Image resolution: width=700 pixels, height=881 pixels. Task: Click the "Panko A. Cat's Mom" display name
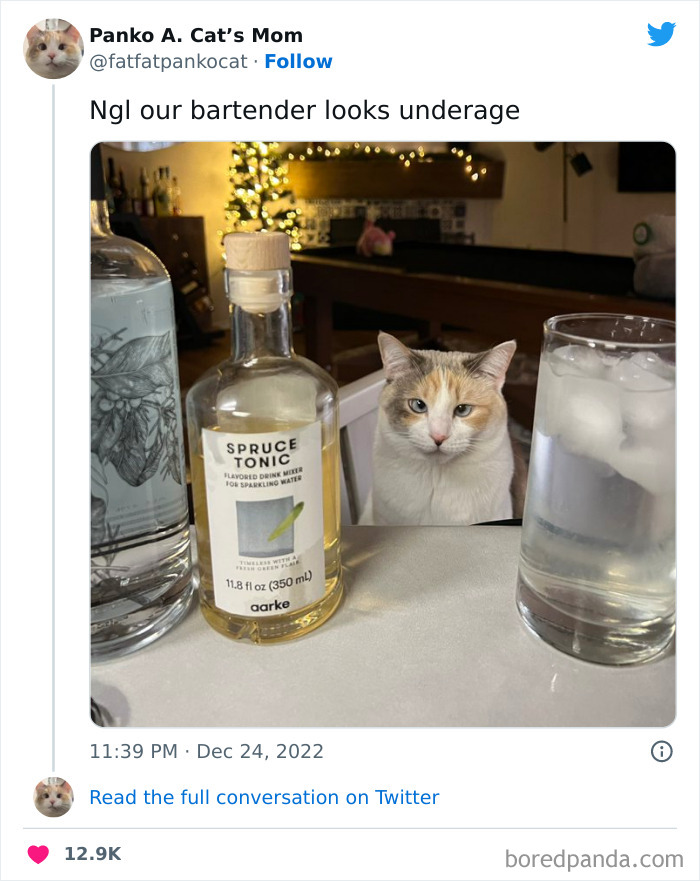[195, 35]
